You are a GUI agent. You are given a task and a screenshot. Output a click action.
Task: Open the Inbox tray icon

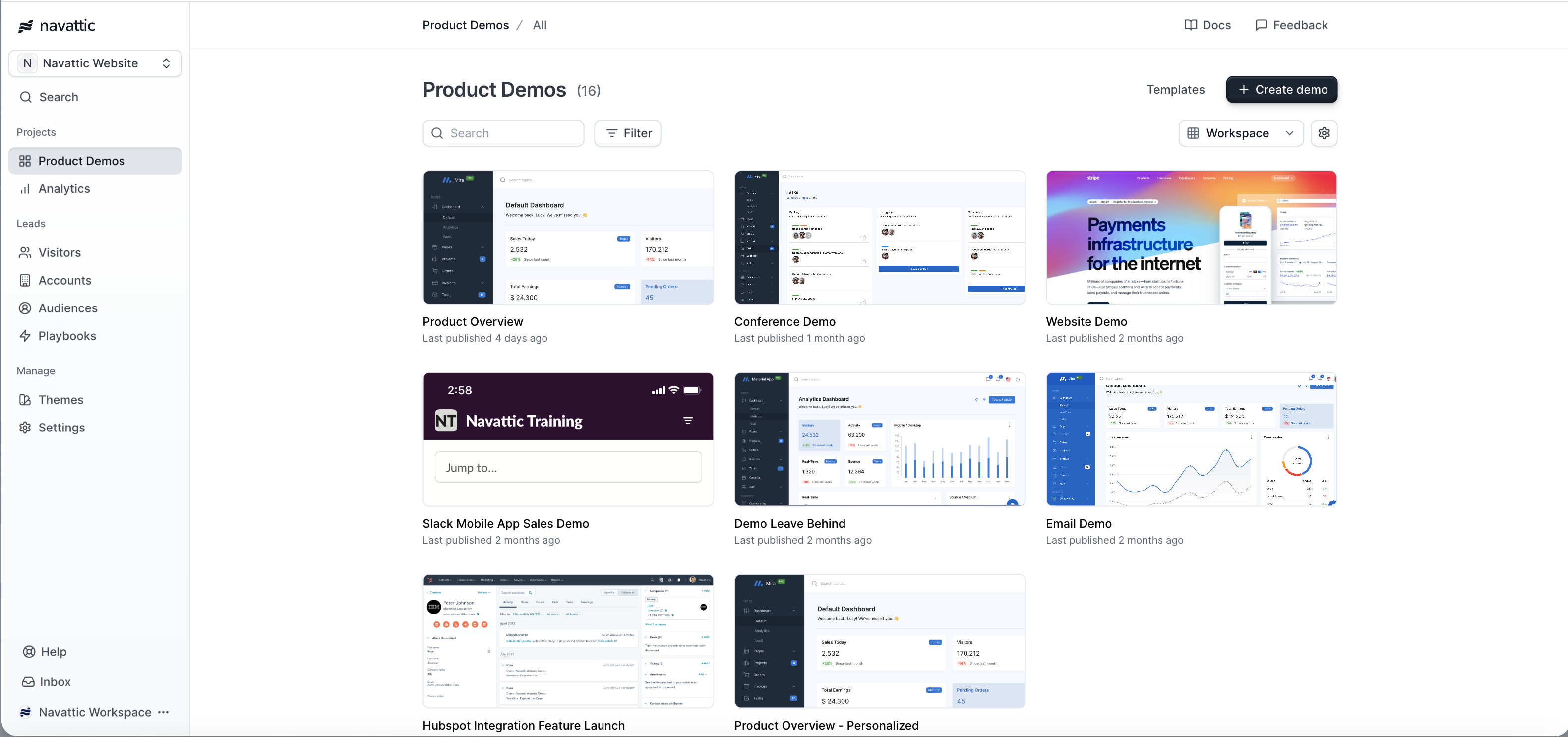pyautogui.click(x=28, y=681)
